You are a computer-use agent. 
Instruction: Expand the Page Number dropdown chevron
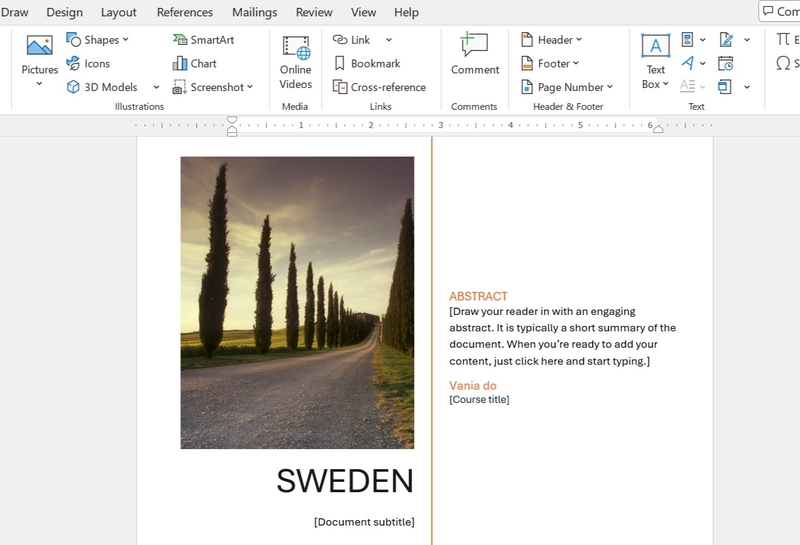(x=610, y=87)
